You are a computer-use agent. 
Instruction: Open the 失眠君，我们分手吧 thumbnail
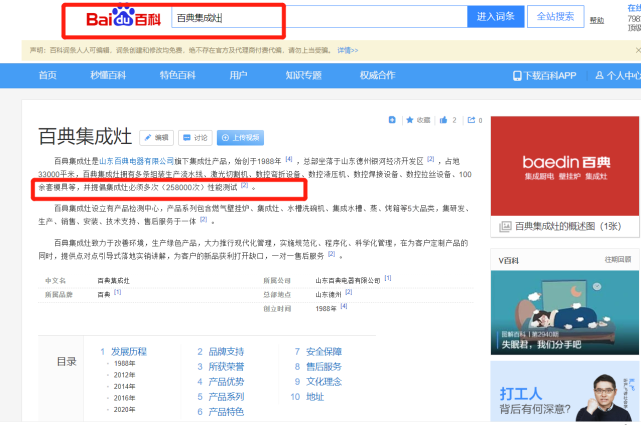tap(565, 313)
